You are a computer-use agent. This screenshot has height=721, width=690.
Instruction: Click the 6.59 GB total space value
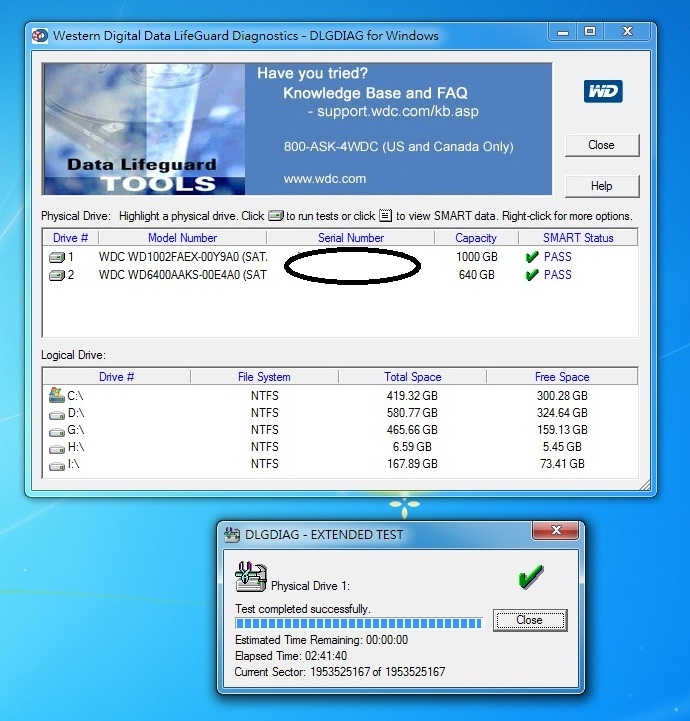(x=412, y=447)
